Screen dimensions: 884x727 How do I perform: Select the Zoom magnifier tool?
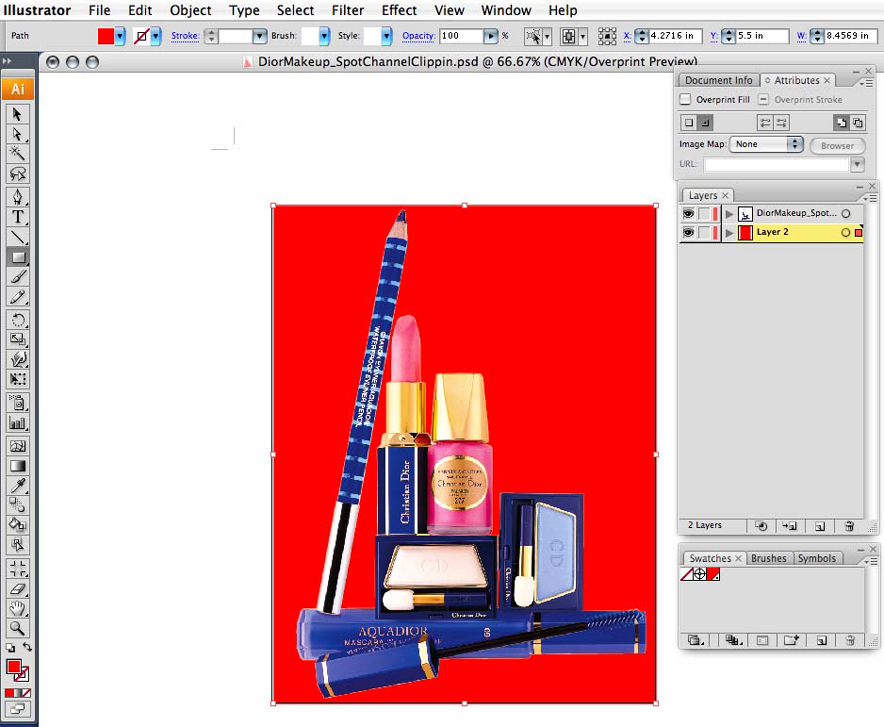pos(18,628)
